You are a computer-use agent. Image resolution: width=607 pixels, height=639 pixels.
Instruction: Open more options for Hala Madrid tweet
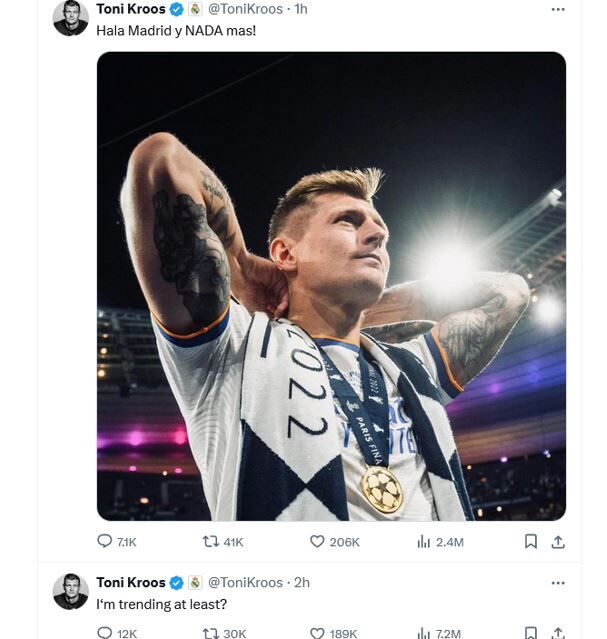pyautogui.click(x=558, y=9)
